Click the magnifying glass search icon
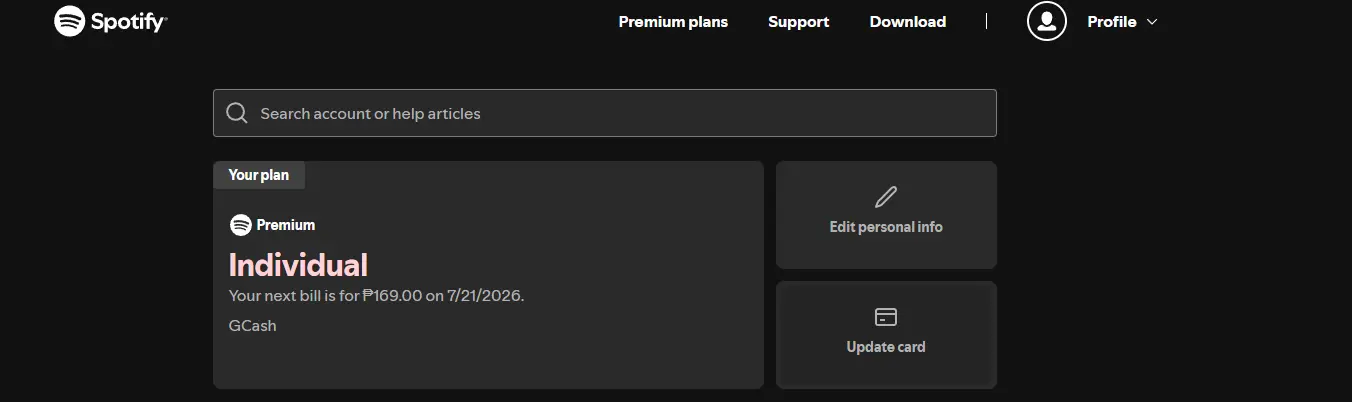The image size is (1352, 402). click(237, 113)
